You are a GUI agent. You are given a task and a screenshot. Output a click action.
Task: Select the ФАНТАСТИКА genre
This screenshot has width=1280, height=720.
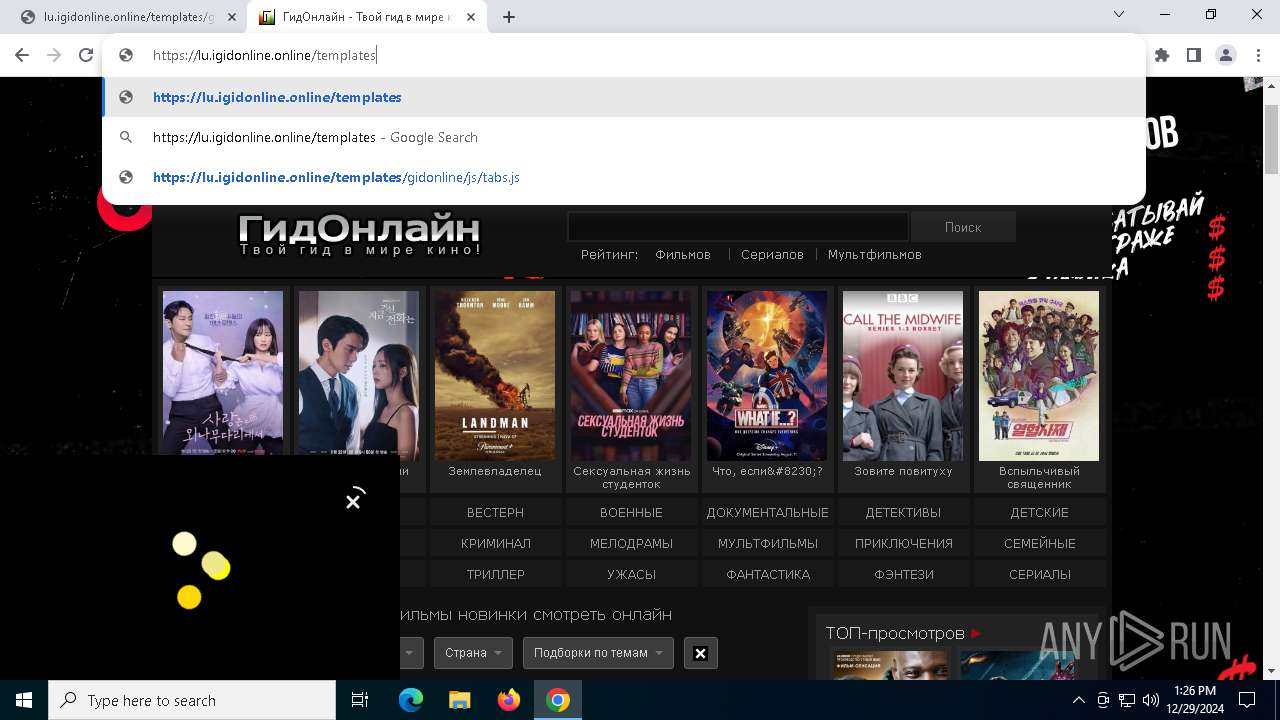coord(767,574)
